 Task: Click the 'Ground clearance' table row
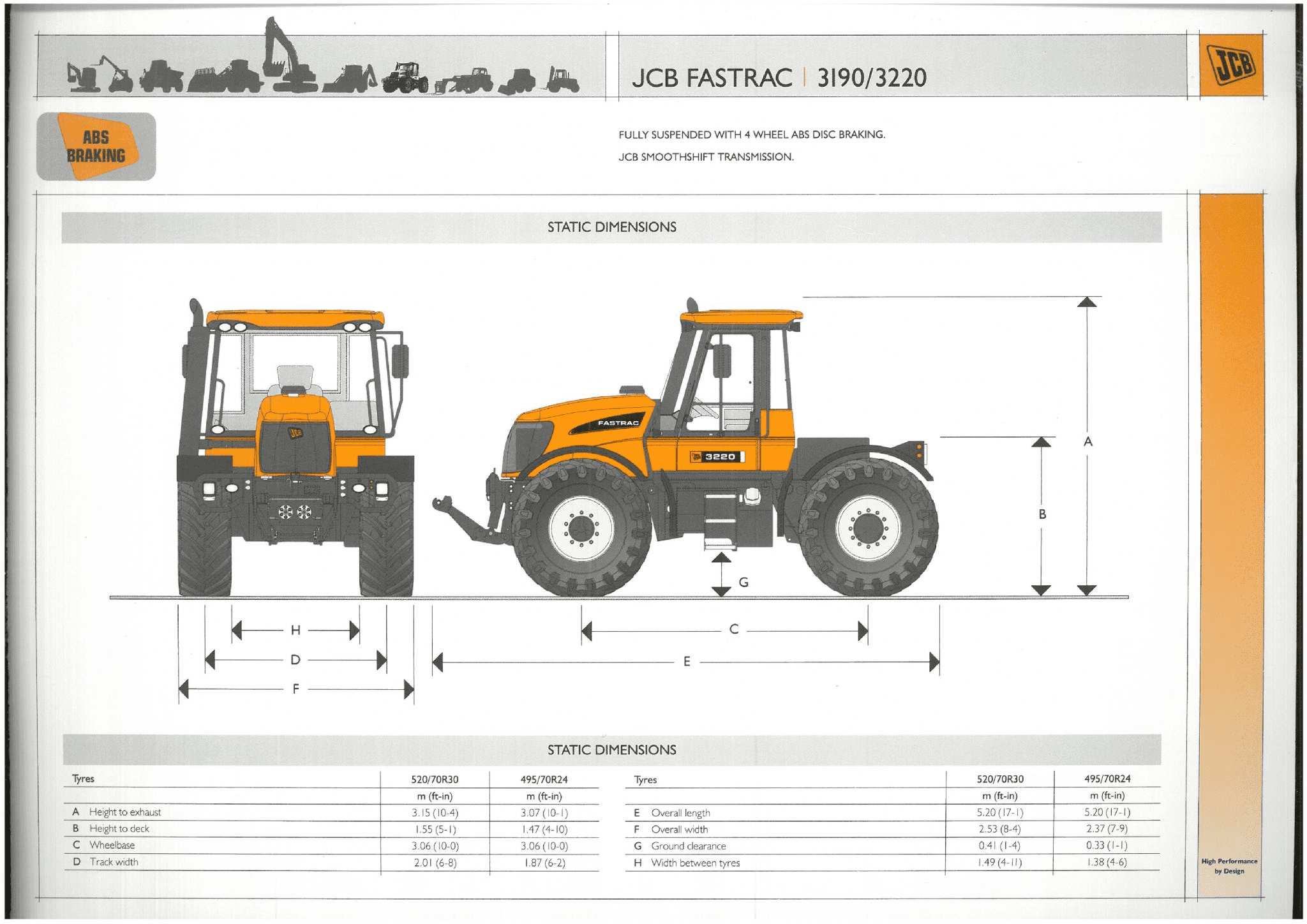[688, 846]
